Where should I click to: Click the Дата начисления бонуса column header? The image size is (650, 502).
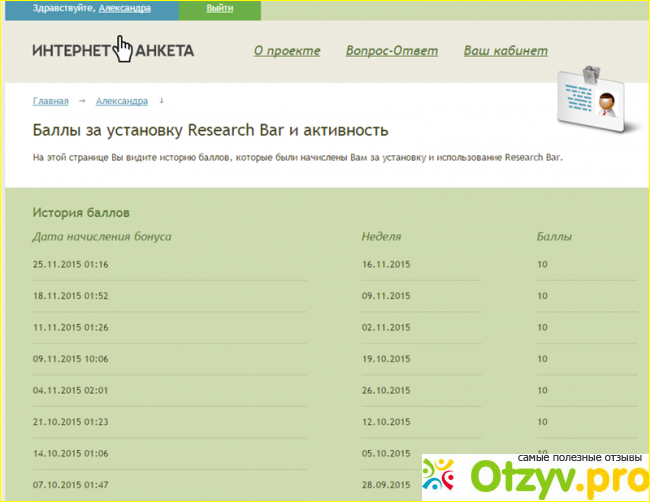click(102, 237)
